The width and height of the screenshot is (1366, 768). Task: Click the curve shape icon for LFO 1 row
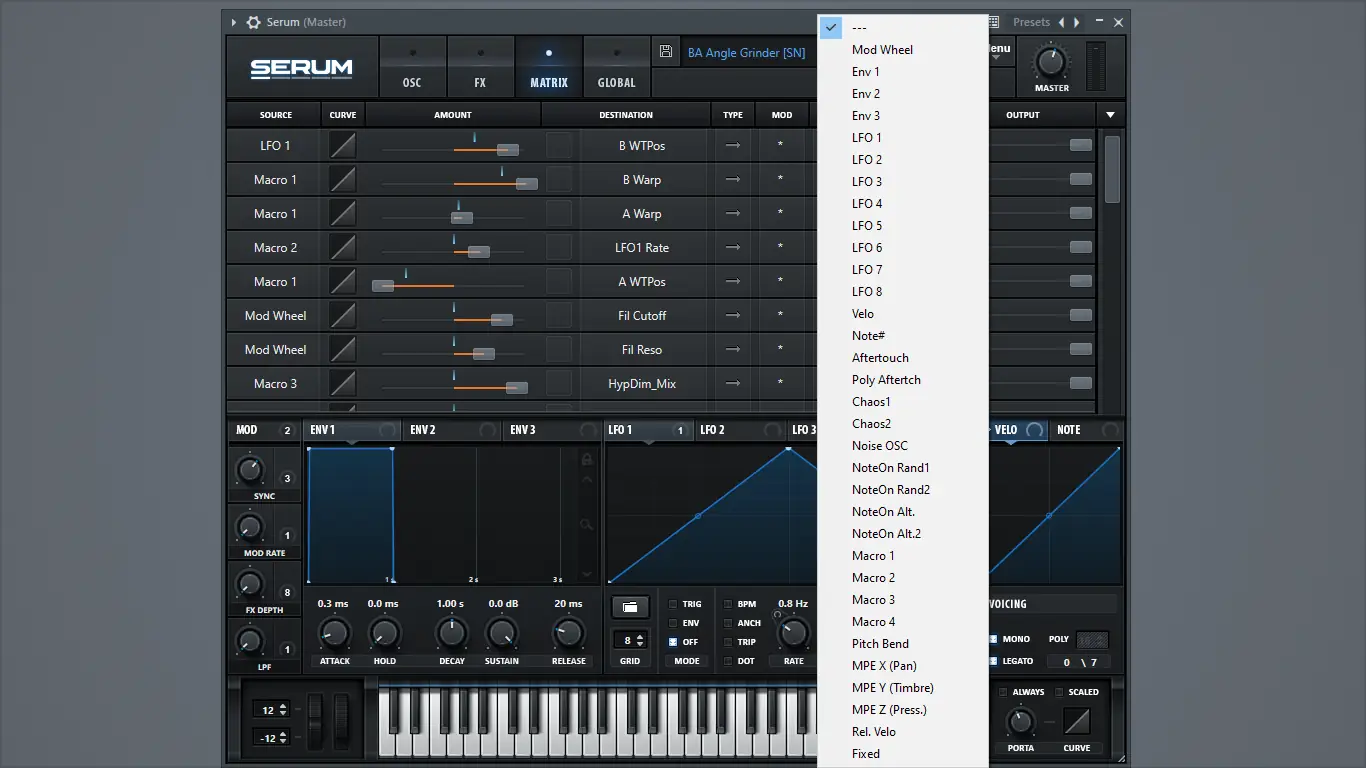pos(343,145)
